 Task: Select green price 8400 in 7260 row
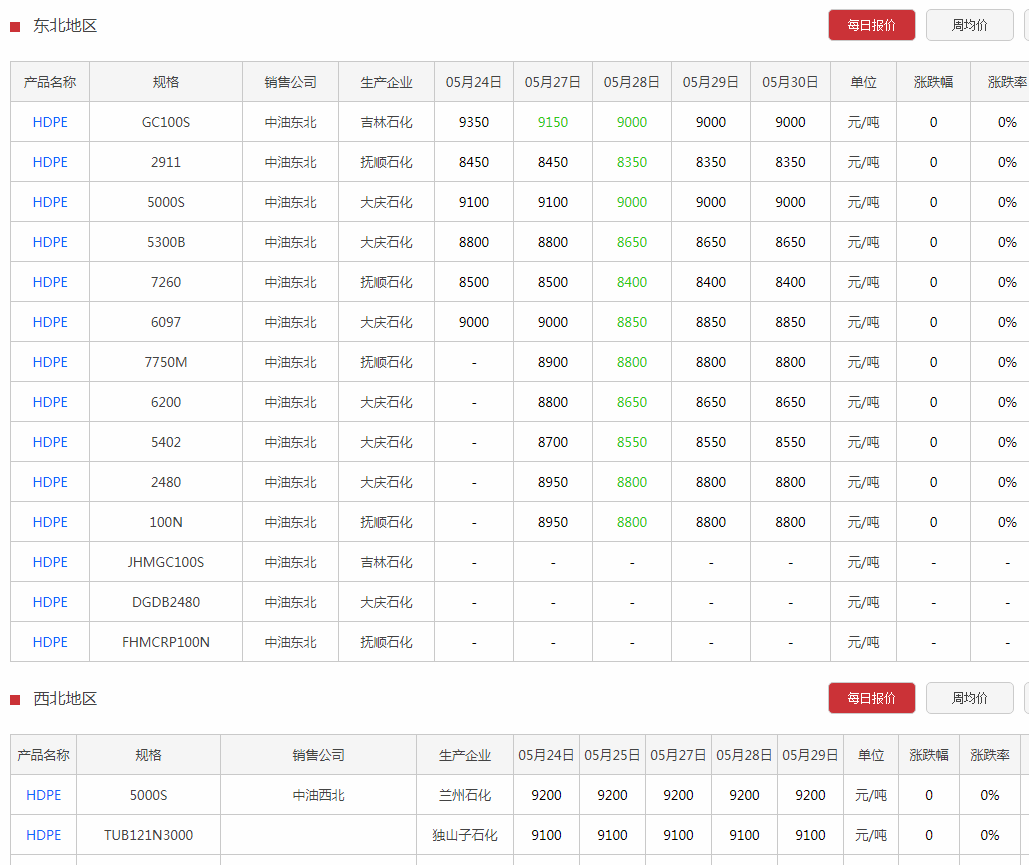click(631, 282)
